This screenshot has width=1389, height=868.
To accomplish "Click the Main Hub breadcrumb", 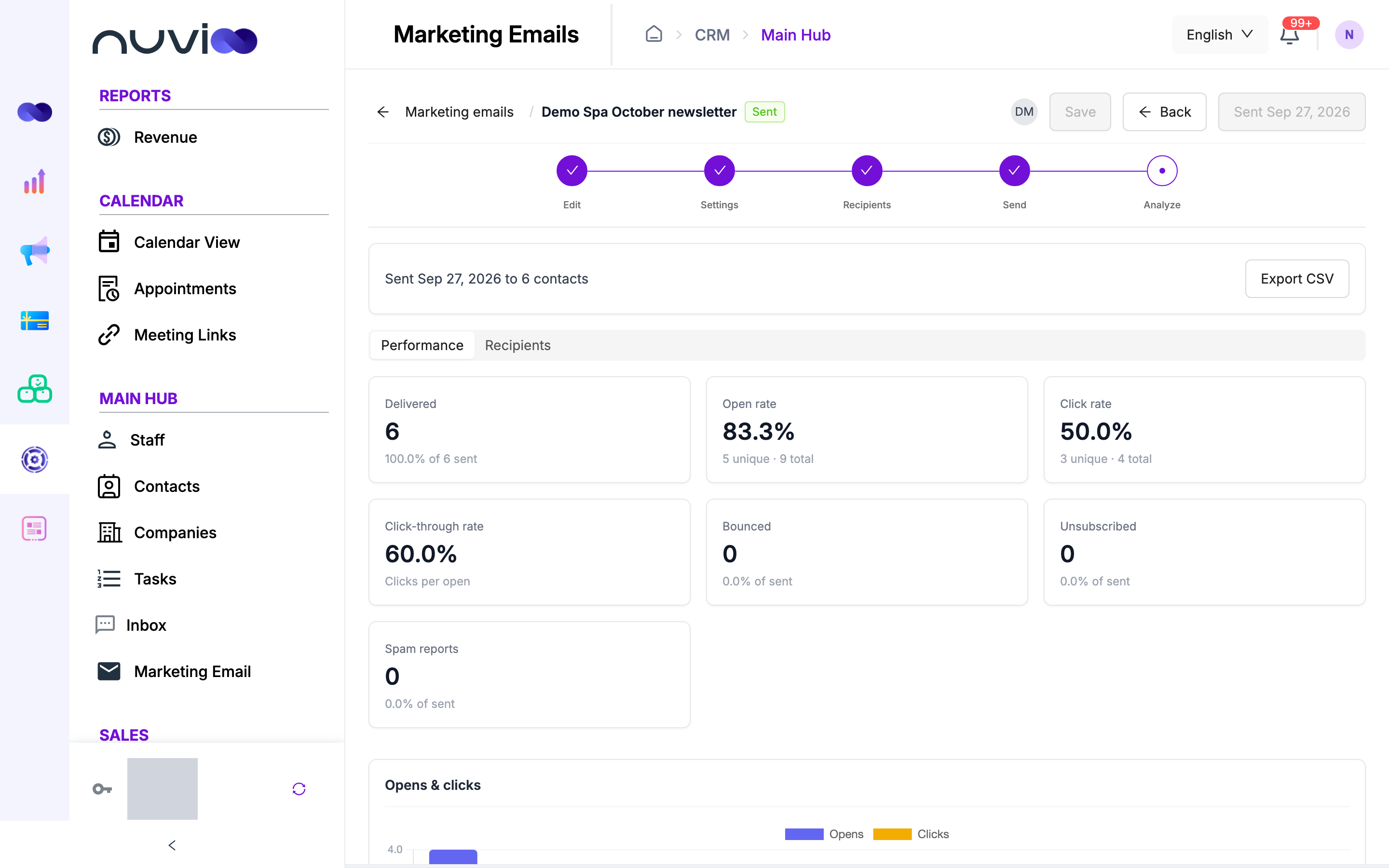I will pyautogui.click(x=795, y=35).
